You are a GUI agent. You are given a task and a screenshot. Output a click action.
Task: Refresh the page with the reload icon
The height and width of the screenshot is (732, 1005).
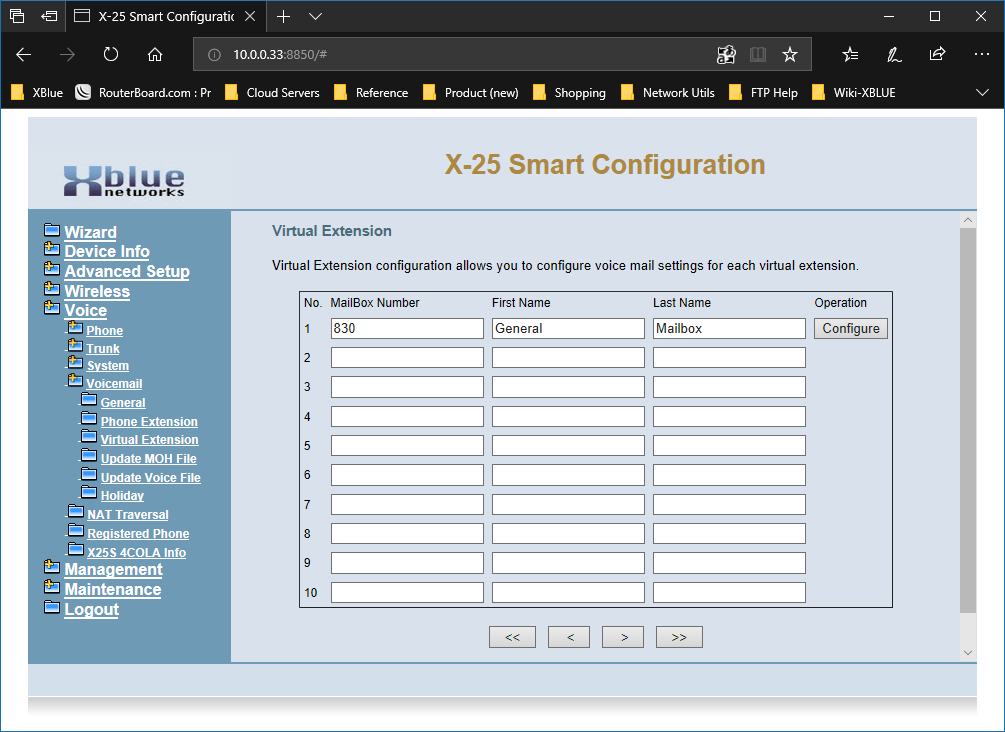pos(110,55)
